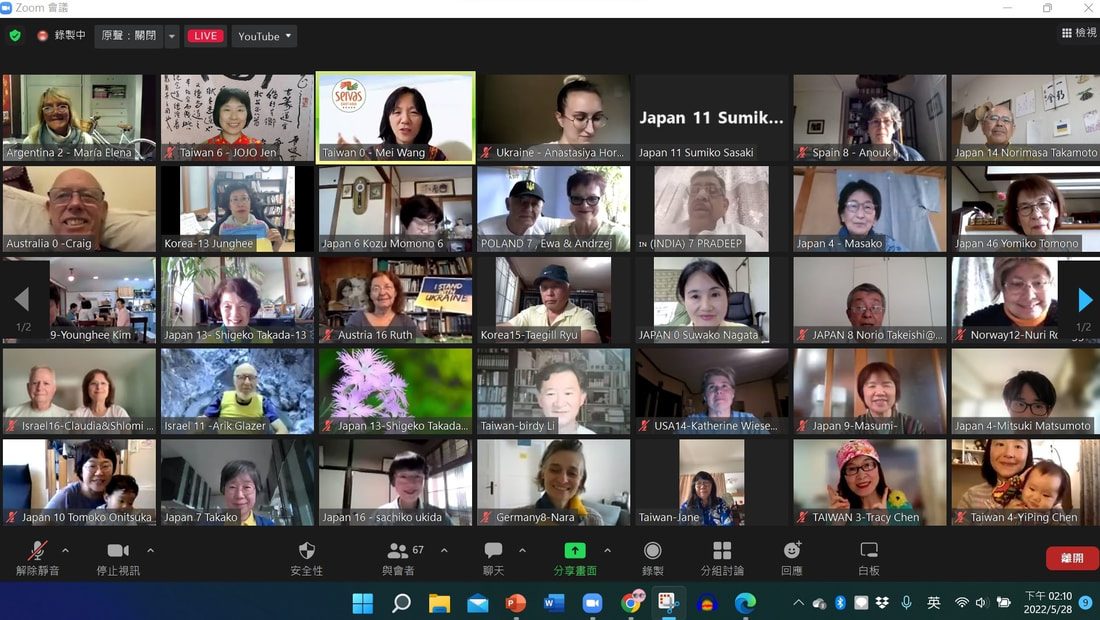Expand the share options arrow beside 分享畫面
Screen dimensions: 1100x620
click(608, 551)
